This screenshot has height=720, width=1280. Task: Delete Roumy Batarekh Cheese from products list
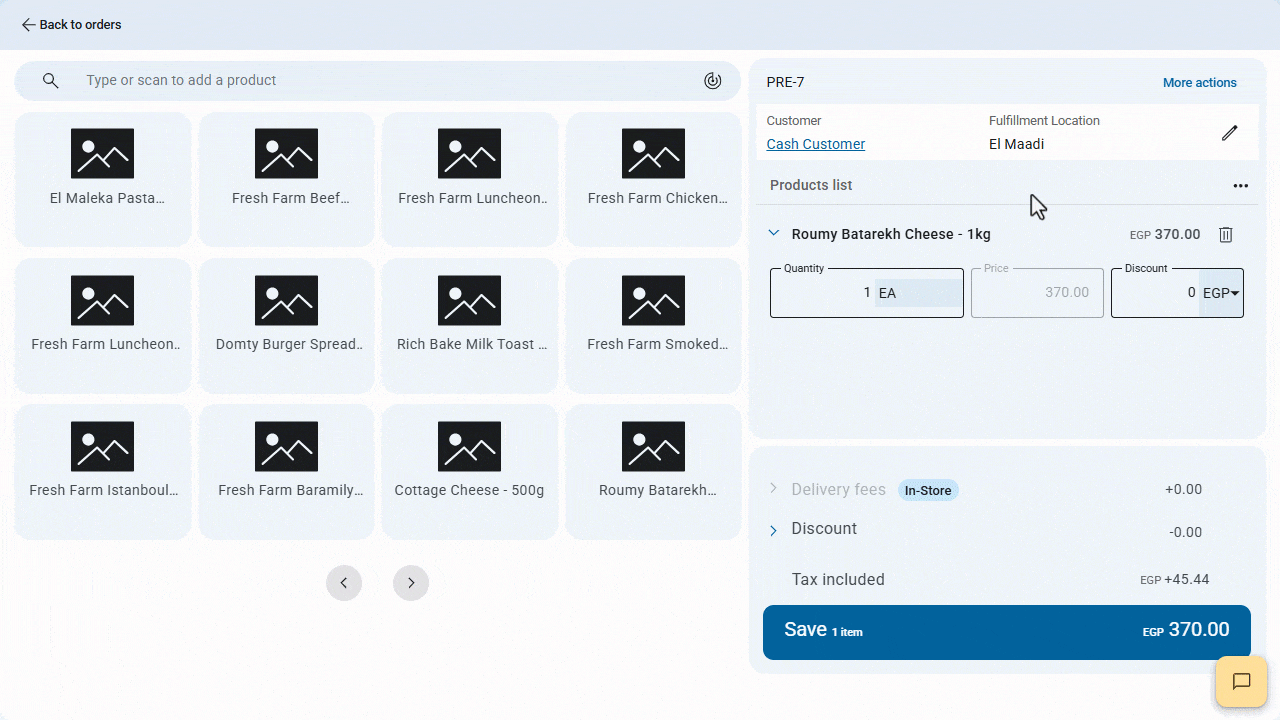[1225, 235]
